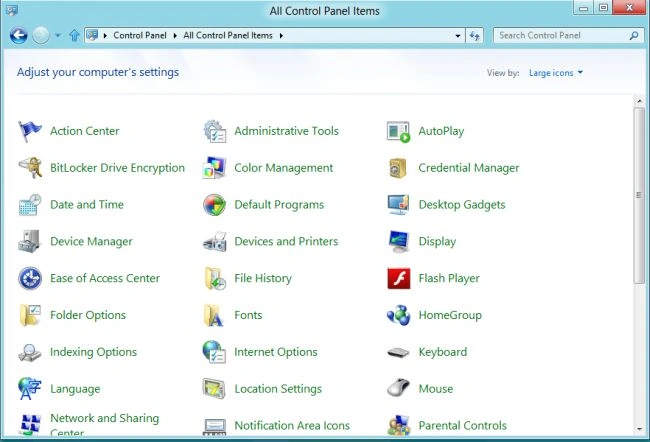Viewport: 650px width, 442px height.
Task: Click the Mouse icon
Action: tap(398, 389)
